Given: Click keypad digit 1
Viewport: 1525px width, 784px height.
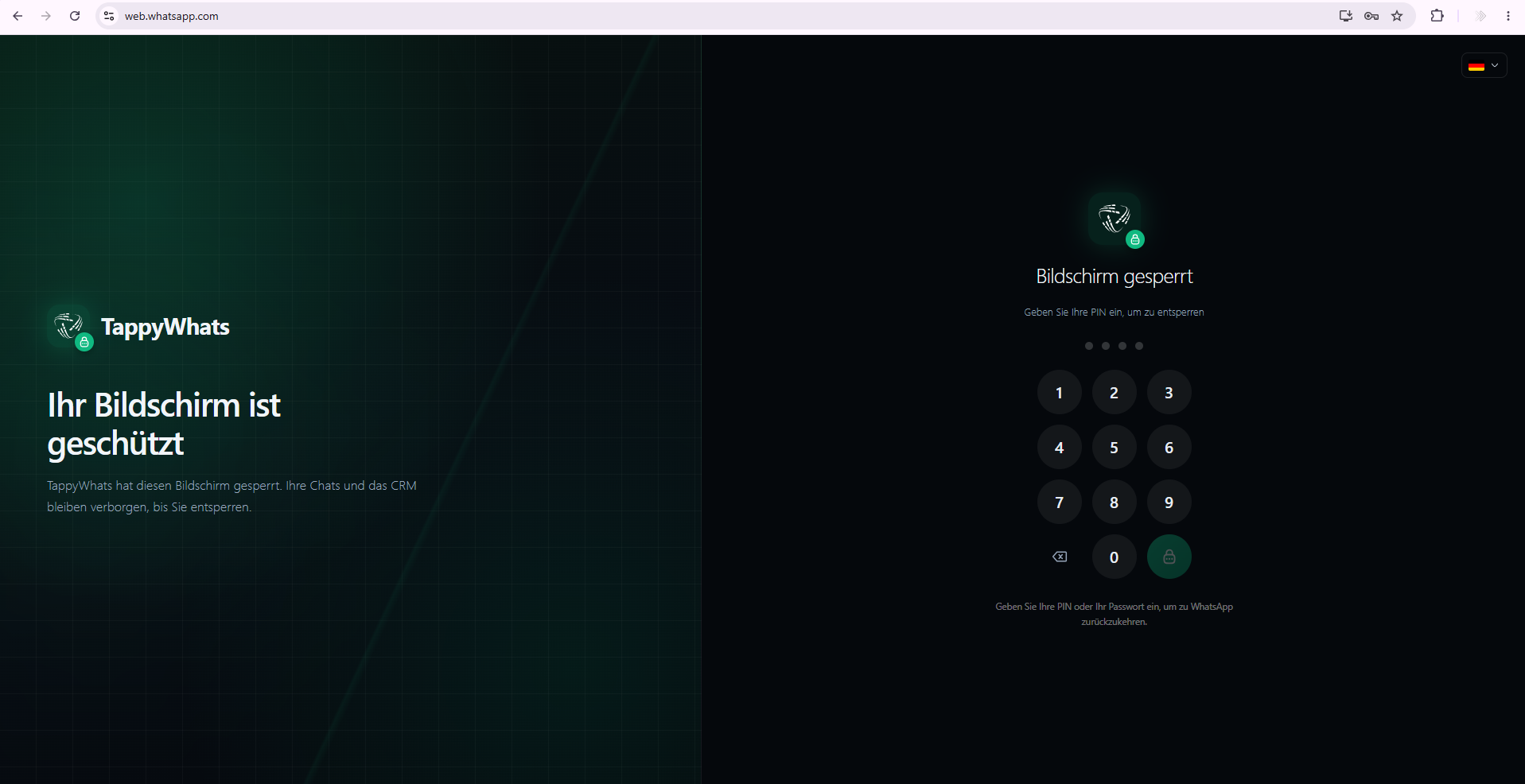Looking at the screenshot, I should [1059, 392].
